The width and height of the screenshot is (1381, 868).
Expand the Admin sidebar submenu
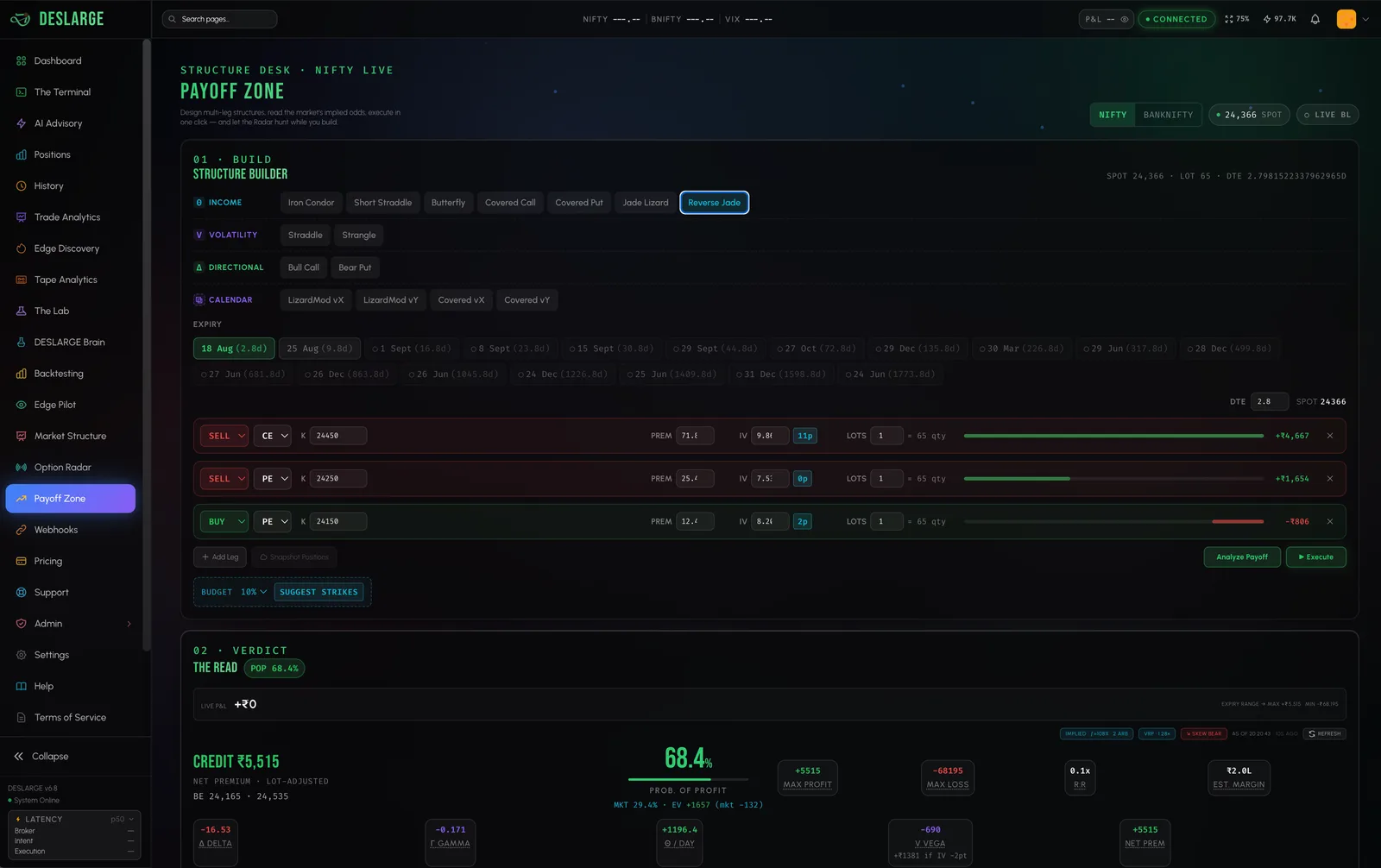[x=129, y=624]
